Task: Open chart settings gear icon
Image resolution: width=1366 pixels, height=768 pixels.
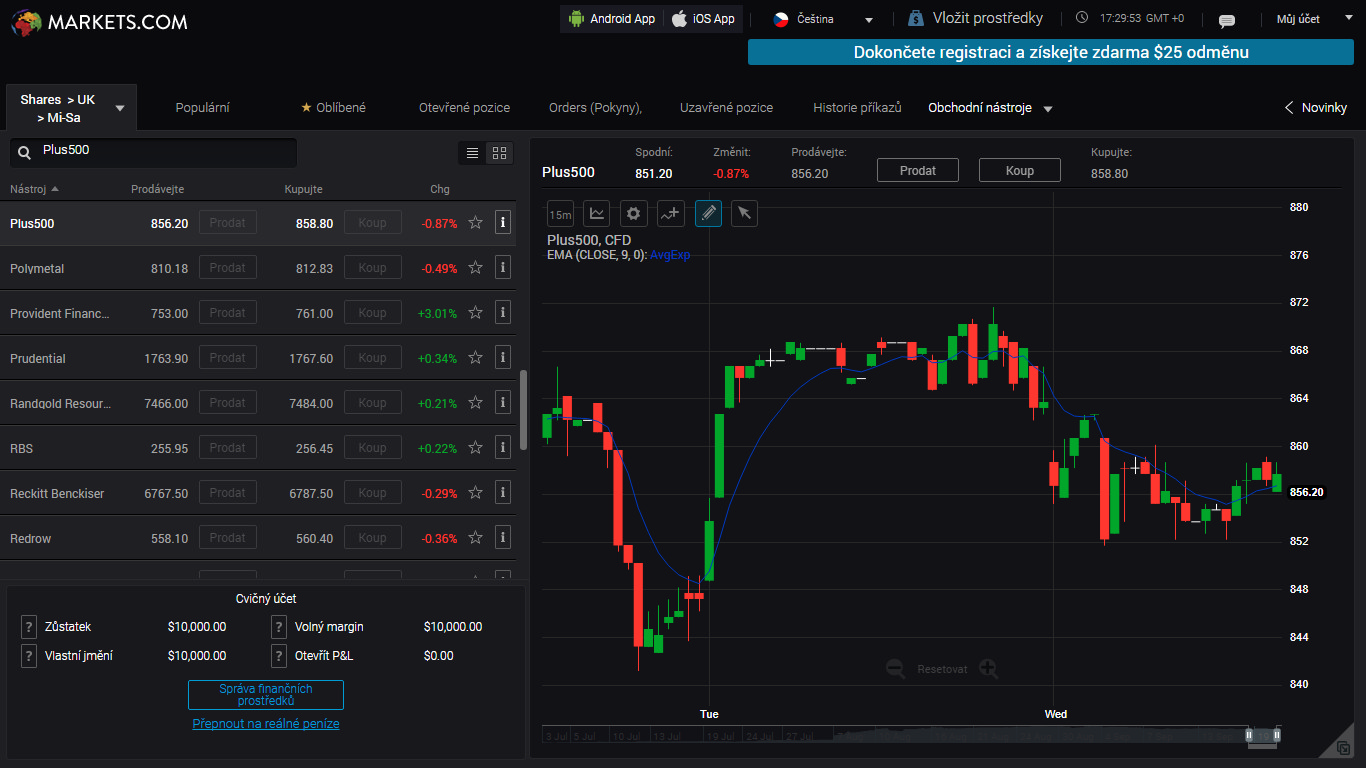Action: (x=634, y=213)
